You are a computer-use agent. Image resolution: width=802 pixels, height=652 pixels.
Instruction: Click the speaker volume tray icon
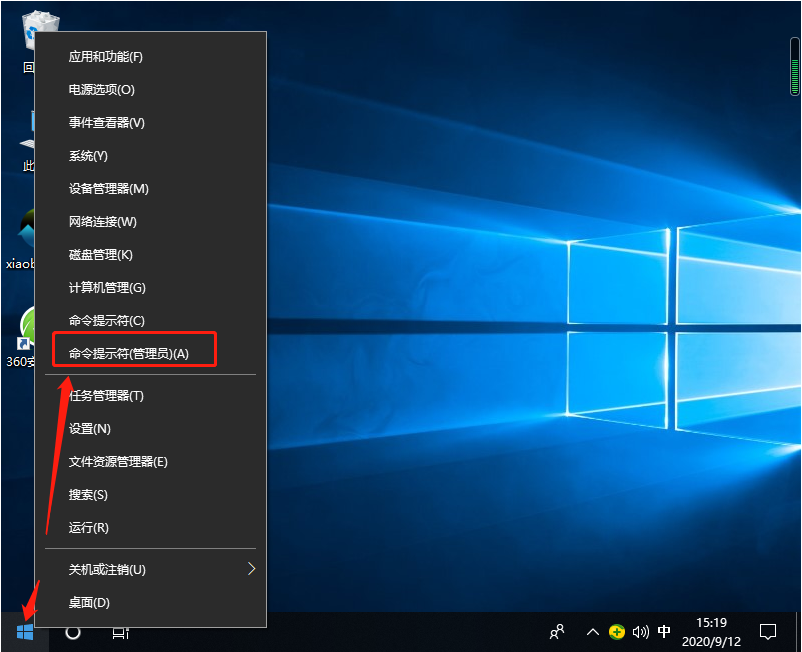[640, 633]
